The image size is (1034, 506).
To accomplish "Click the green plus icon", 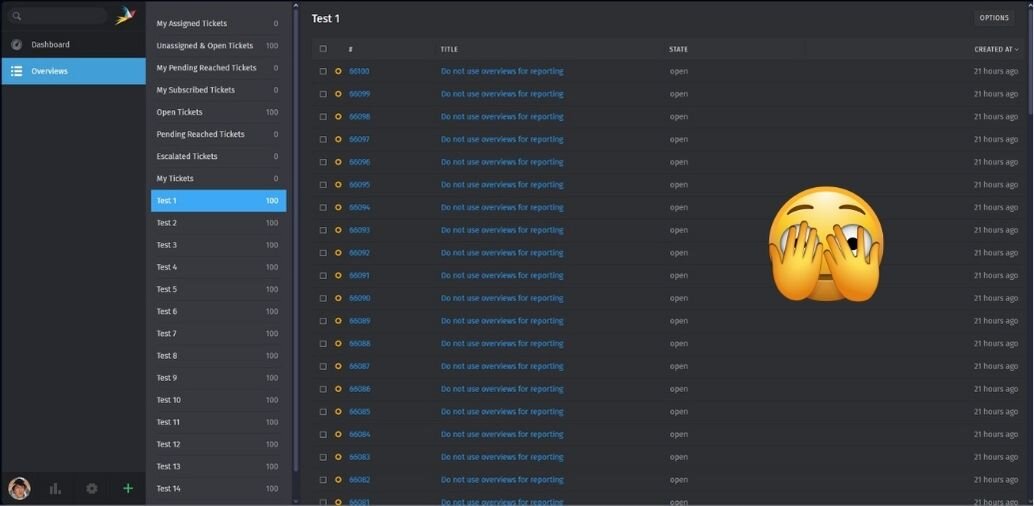I will coord(128,488).
